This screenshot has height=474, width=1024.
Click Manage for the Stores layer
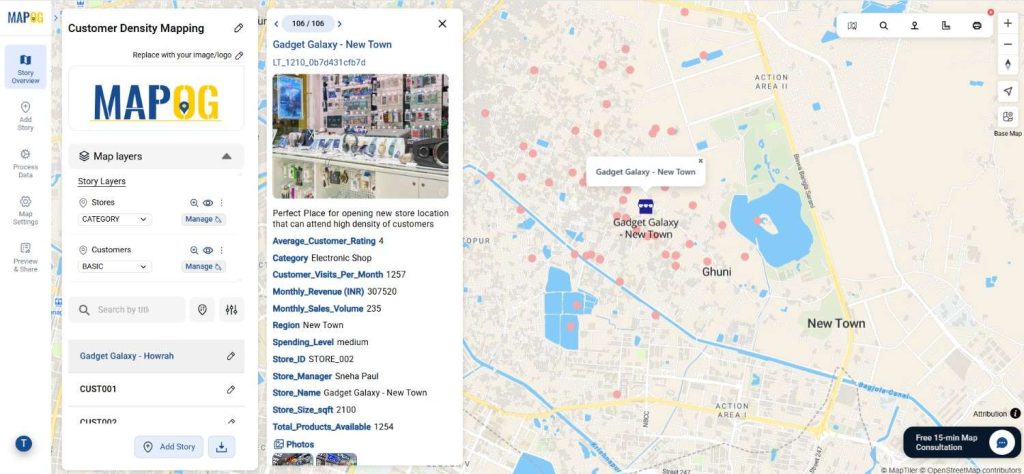(x=203, y=219)
